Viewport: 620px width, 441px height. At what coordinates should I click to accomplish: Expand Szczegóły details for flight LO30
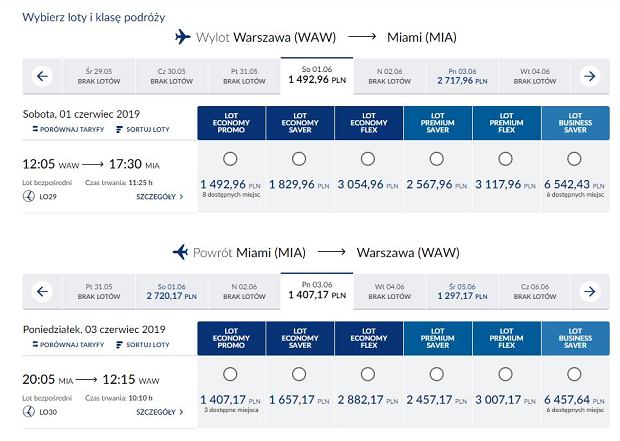[160, 412]
